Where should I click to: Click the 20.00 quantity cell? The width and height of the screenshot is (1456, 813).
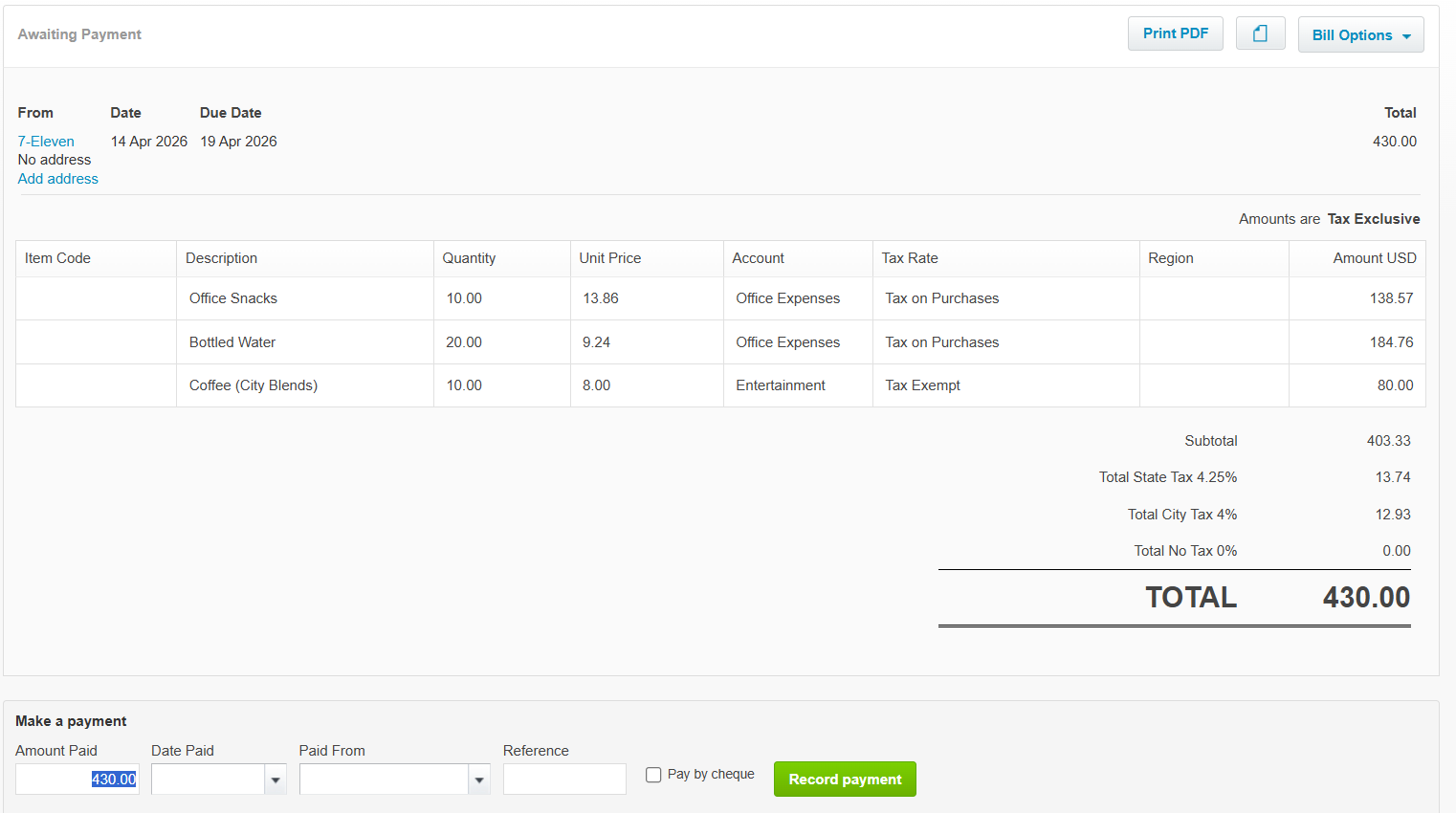point(502,342)
